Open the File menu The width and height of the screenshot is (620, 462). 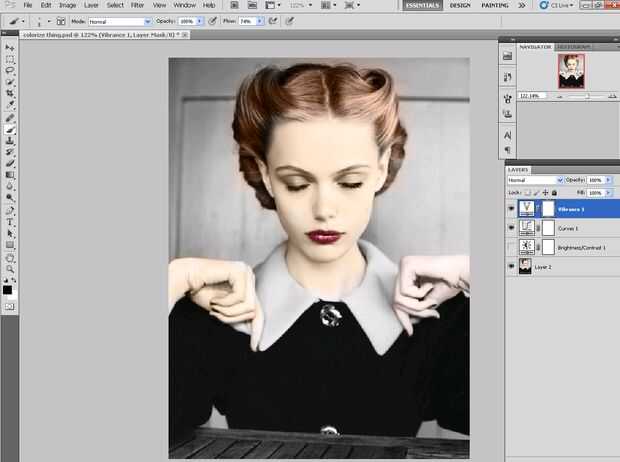pos(28,5)
